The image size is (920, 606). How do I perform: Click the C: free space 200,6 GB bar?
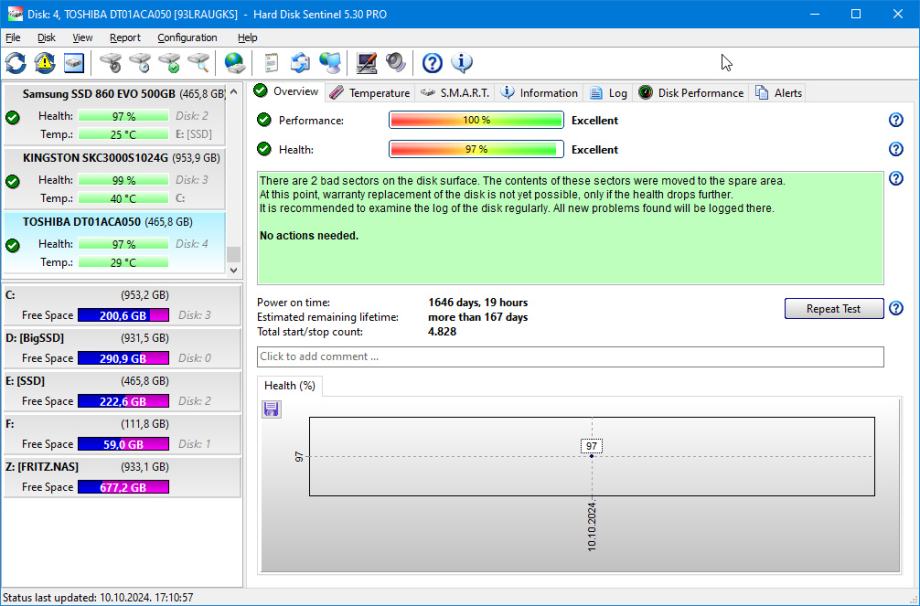pyautogui.click(x=123, y=315)
